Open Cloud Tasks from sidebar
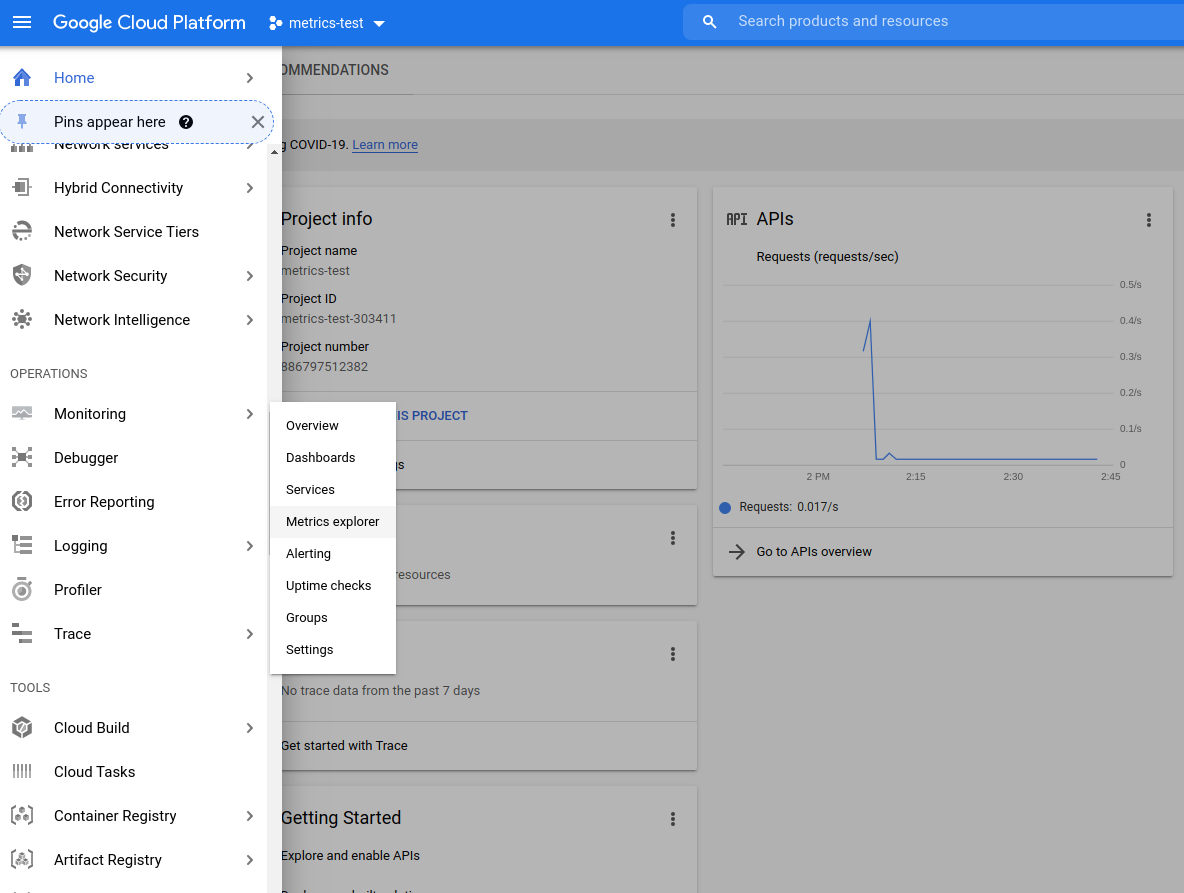 pos(94,771)
